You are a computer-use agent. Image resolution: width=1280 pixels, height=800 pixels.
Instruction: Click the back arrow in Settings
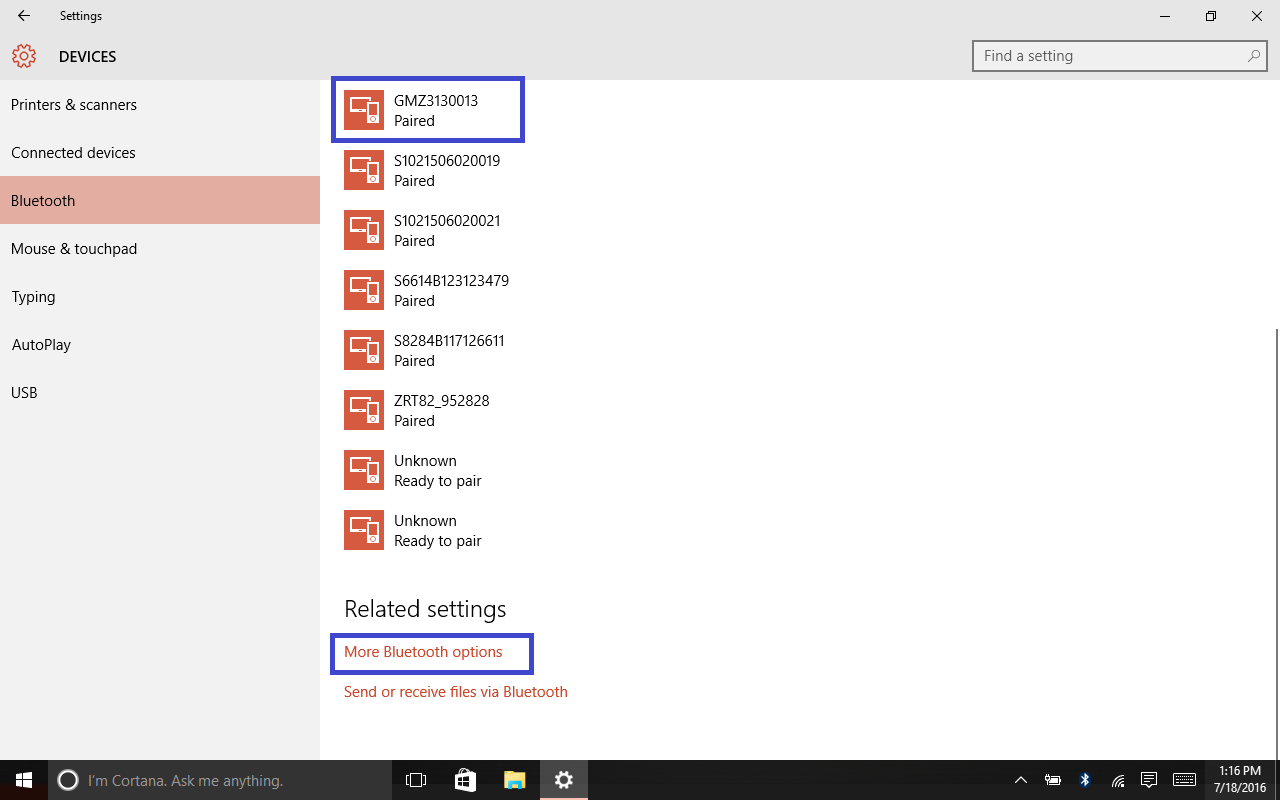click(24, 16)
